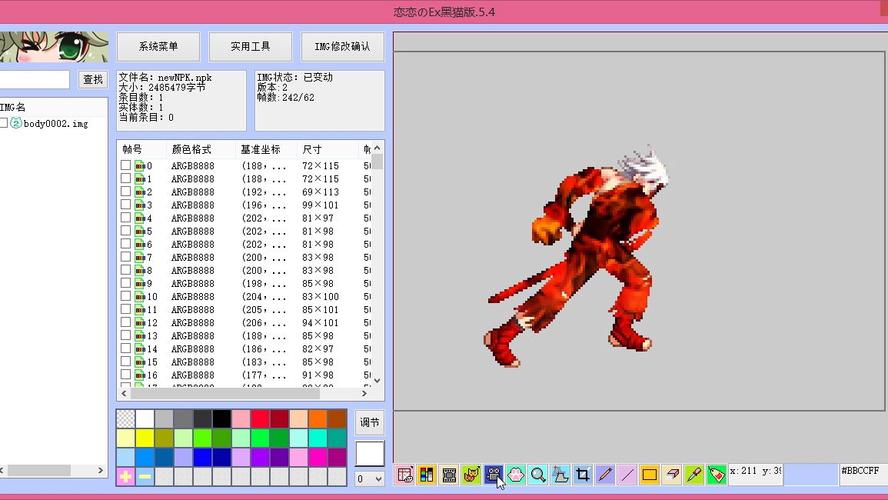This screenshot has width=888, height=500.
Task: Click the search input field
Action: 34,79
